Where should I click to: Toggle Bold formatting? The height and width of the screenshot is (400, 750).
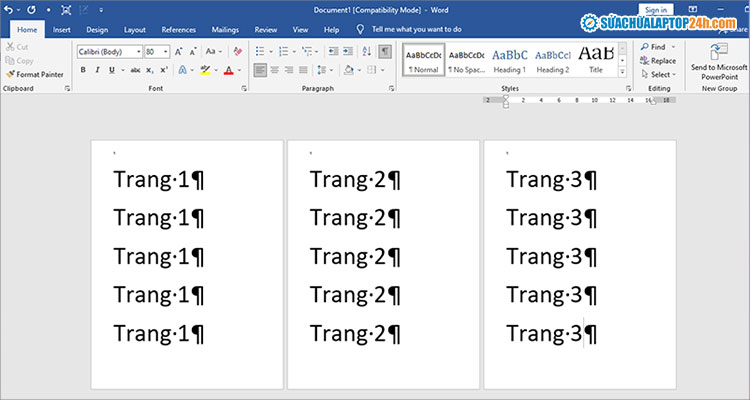click(x=83, y=70)
